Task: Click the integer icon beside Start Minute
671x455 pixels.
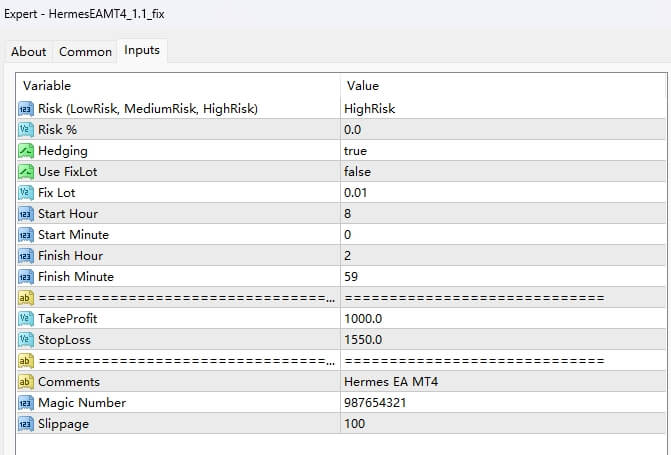Action: coord(26,235)
